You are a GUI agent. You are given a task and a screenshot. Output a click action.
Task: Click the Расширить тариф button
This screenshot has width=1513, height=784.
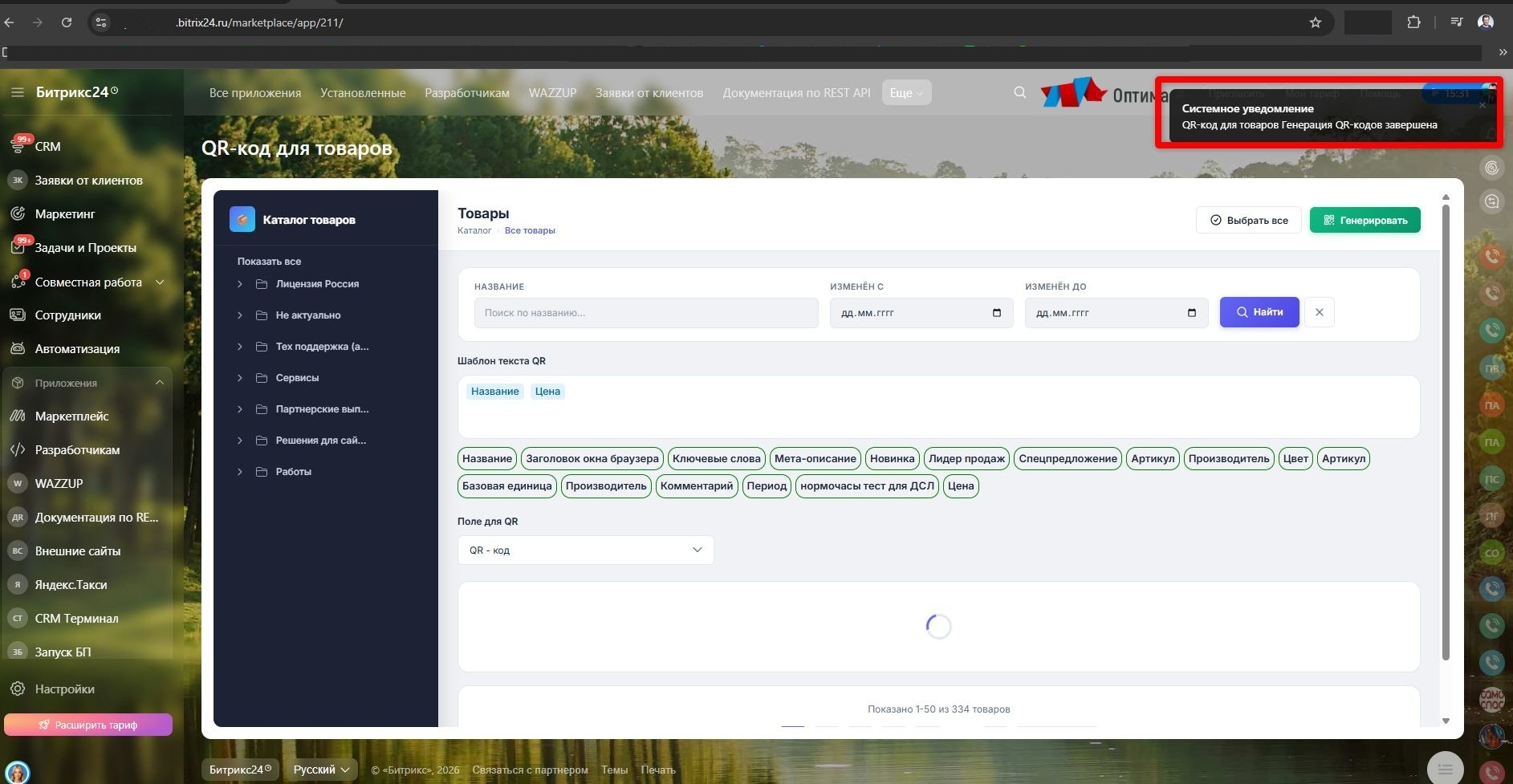tap(88, 725)
